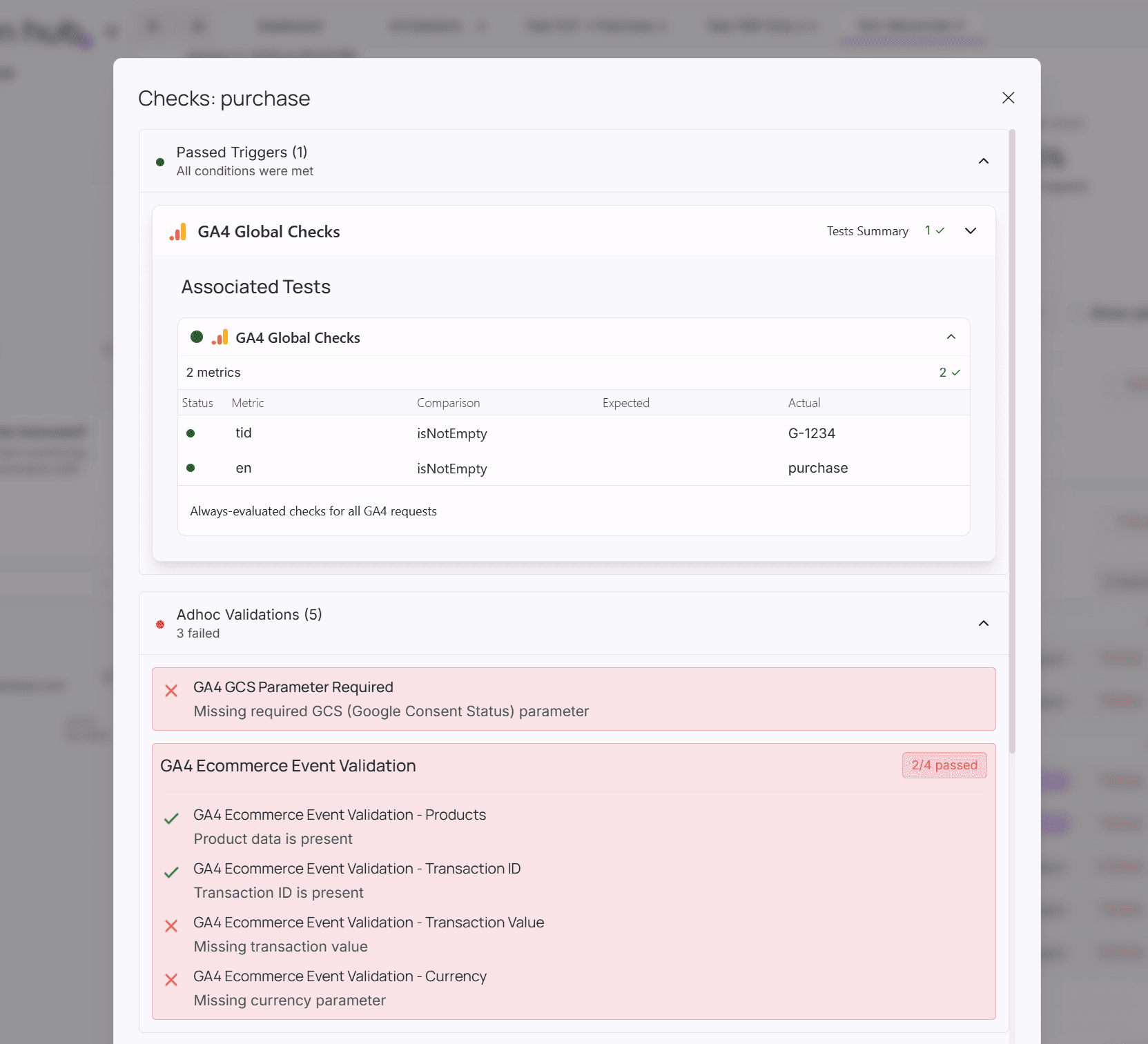This screenshot has width=1148, height=1044.
Task: Click the 2/4 passed badge on Ecommerce Event Validation
Action: click(944, 765)
